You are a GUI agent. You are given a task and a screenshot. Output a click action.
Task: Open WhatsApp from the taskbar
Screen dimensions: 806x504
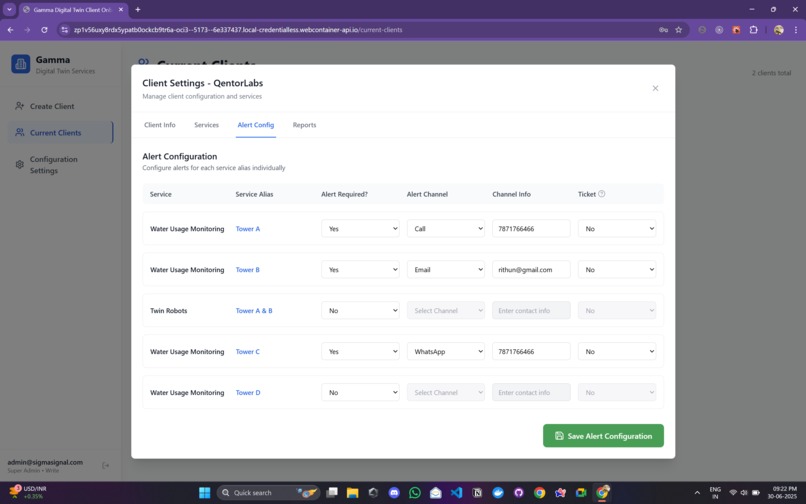(415, 493)
